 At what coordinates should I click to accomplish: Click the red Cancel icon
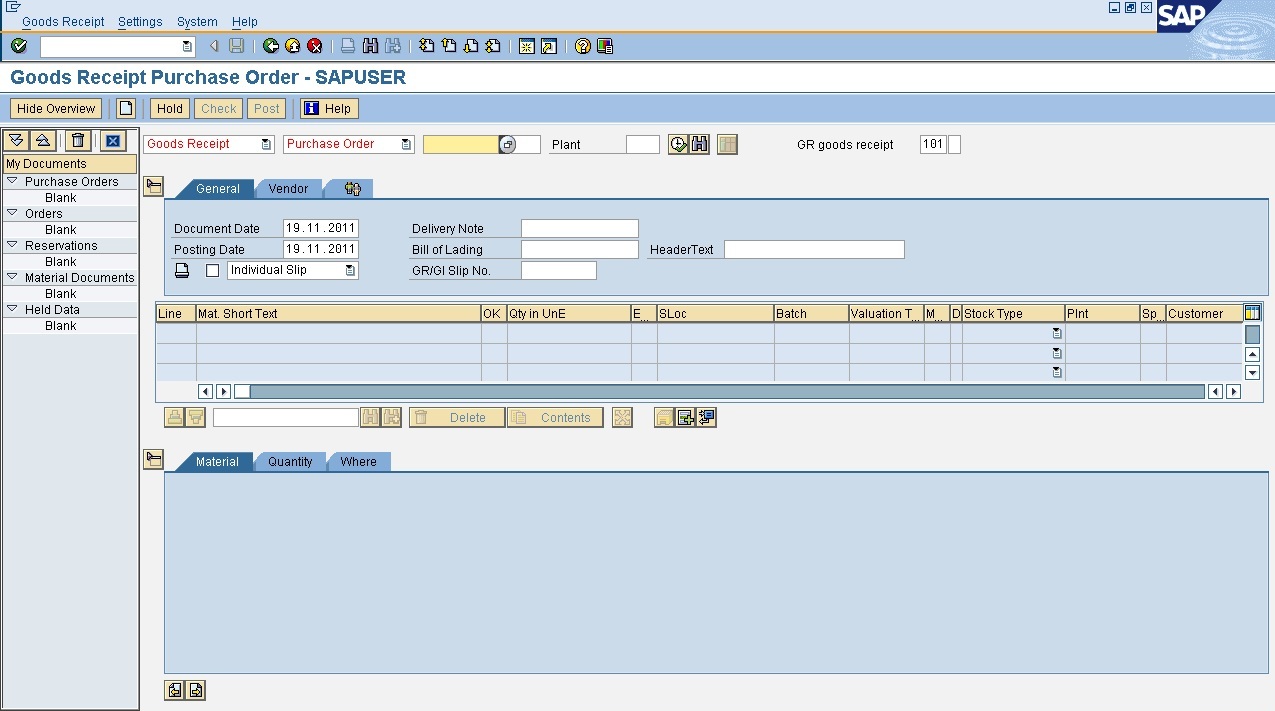[315, 46]
